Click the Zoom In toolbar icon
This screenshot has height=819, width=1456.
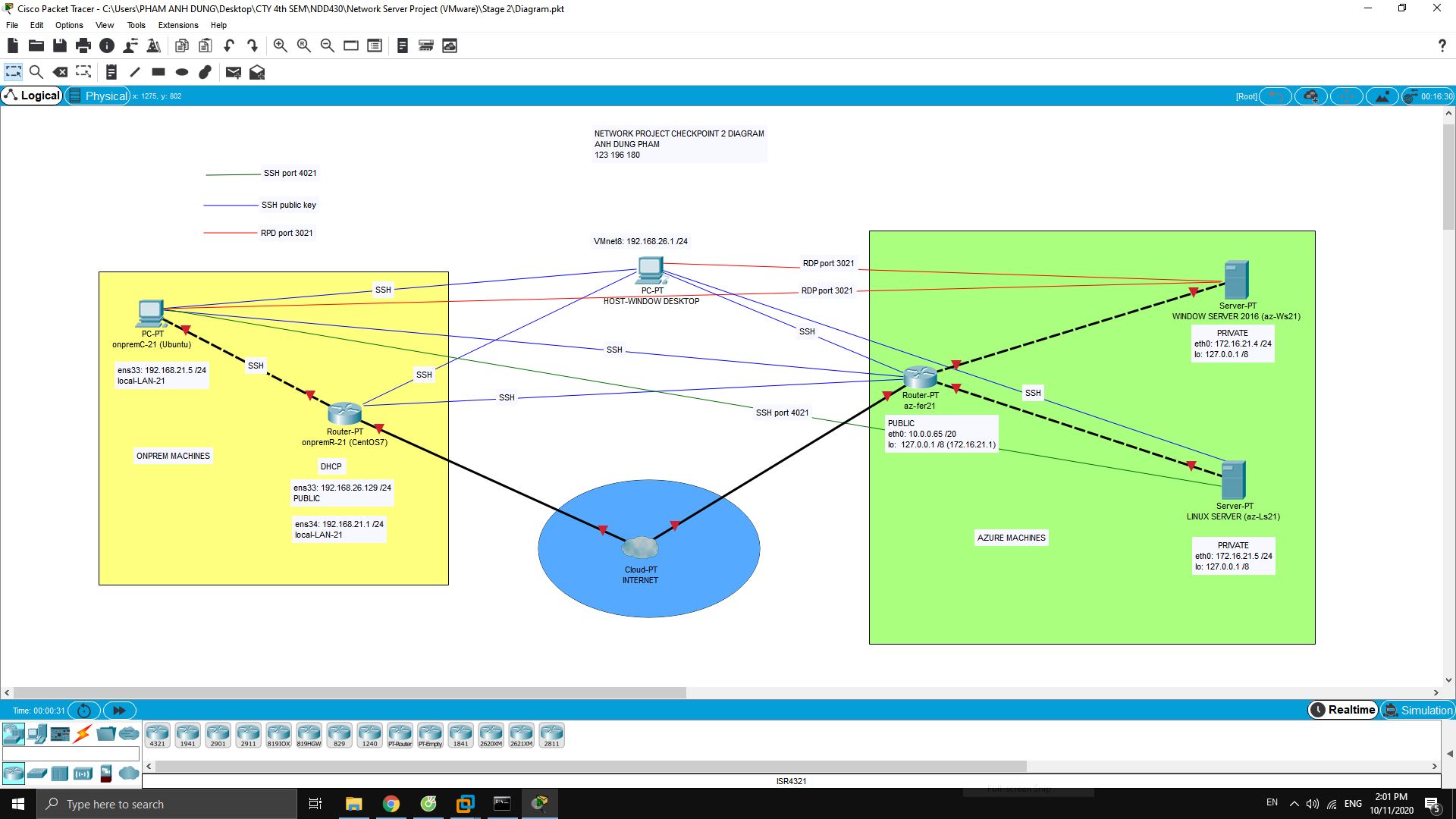[279, 45]
